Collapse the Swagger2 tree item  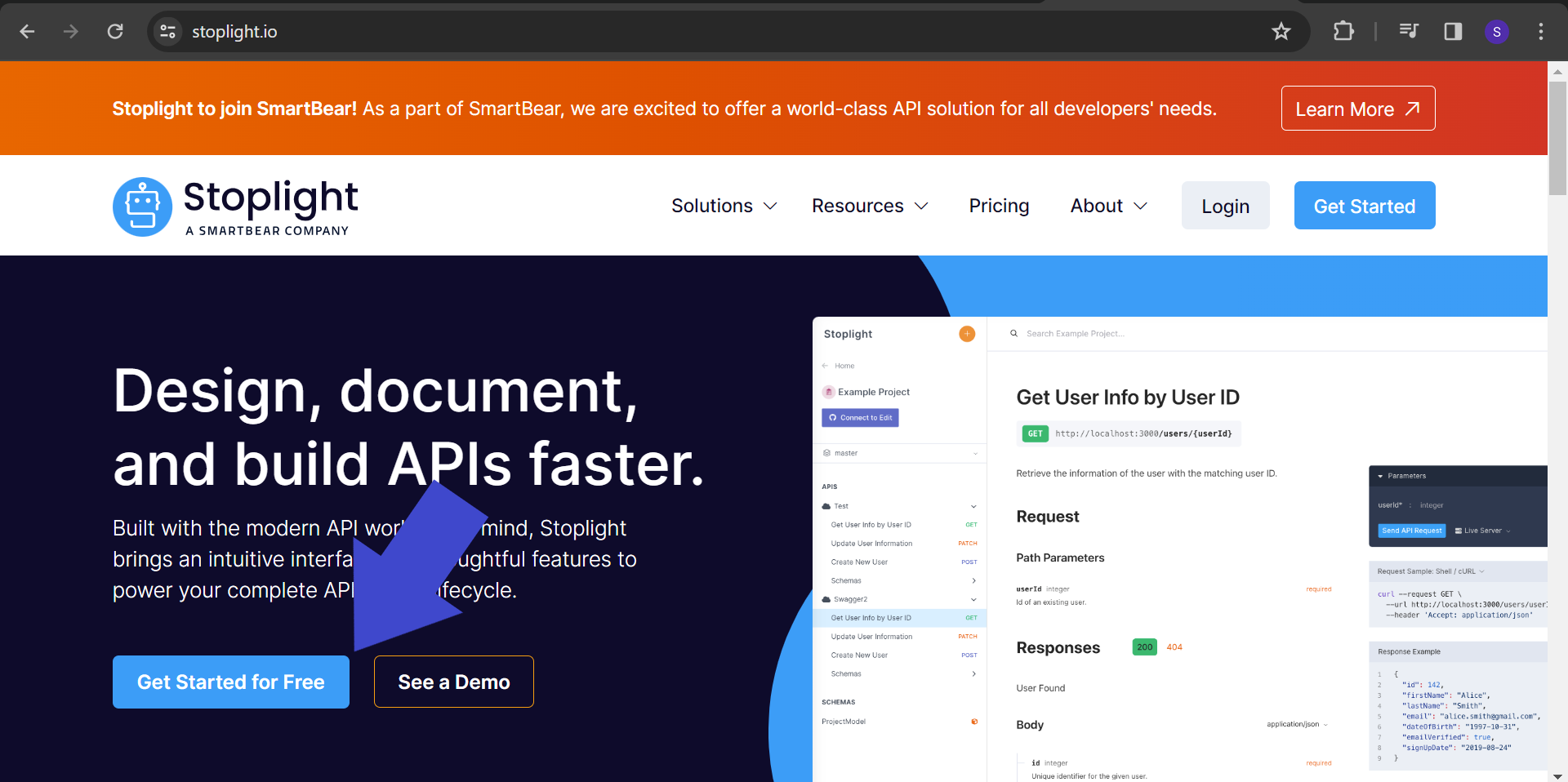click(899, 599)
